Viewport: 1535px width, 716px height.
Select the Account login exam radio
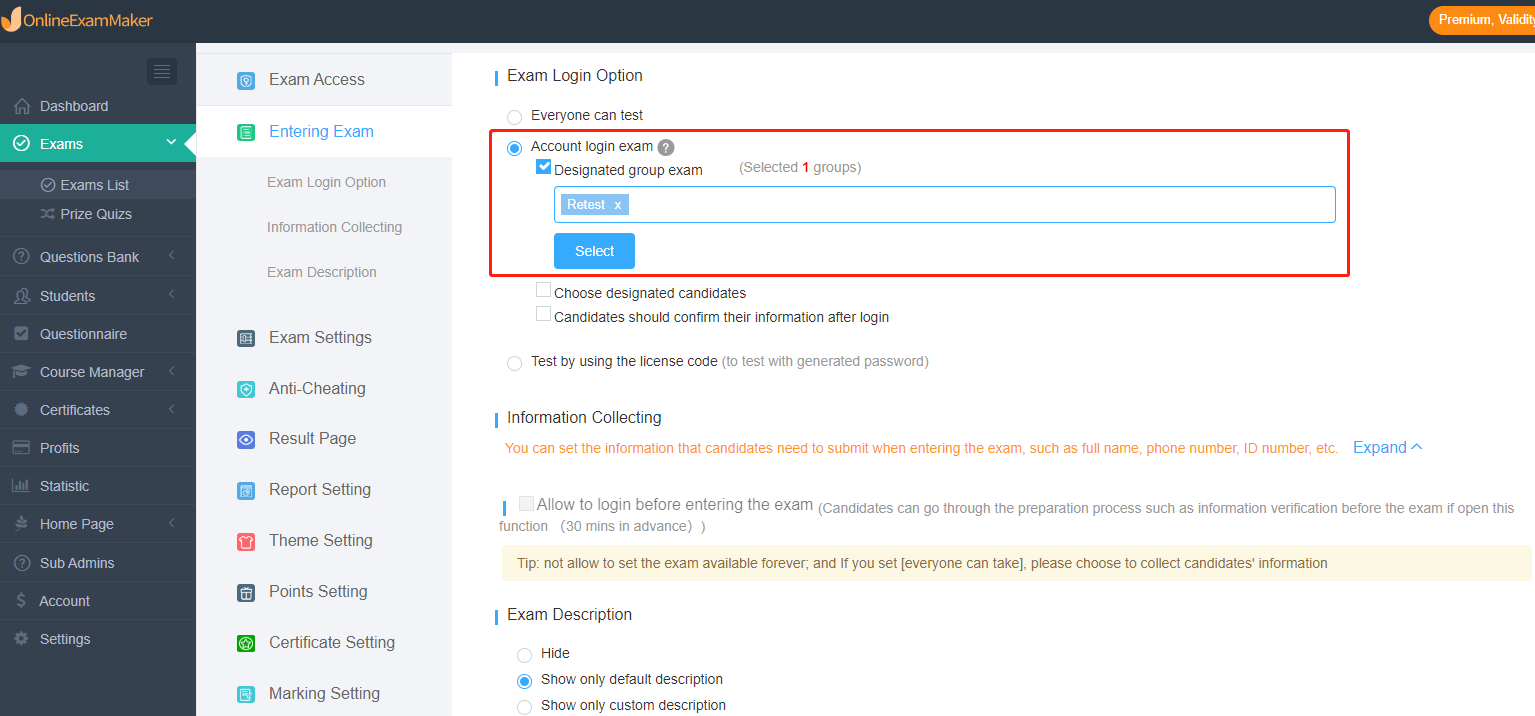514,148
